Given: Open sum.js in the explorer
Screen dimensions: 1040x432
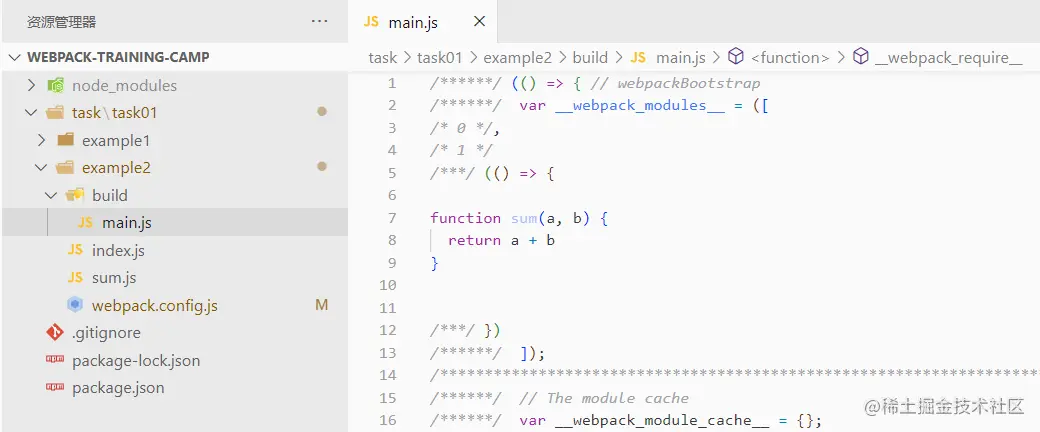Looking at the screenshot, I should (x=114, y=277).
